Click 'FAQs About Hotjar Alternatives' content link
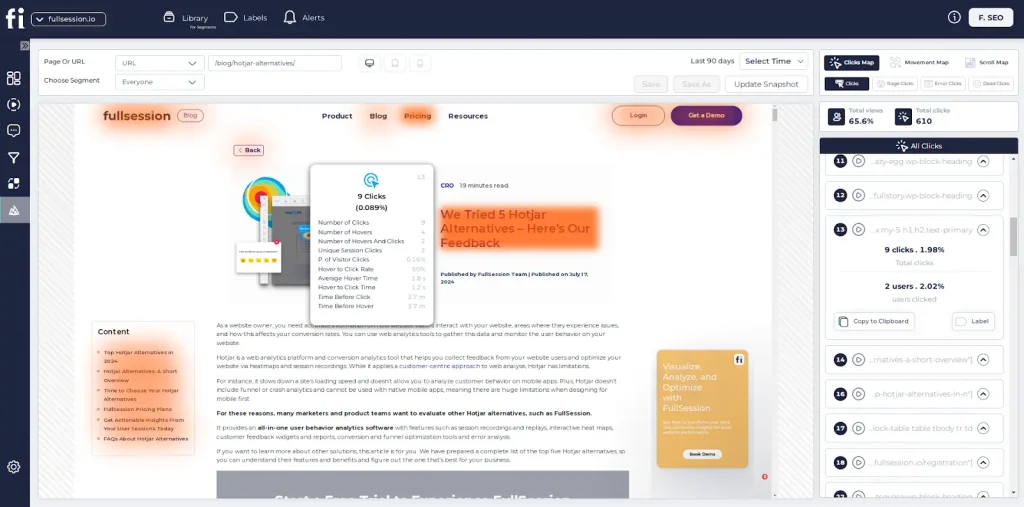 [146, 439]
